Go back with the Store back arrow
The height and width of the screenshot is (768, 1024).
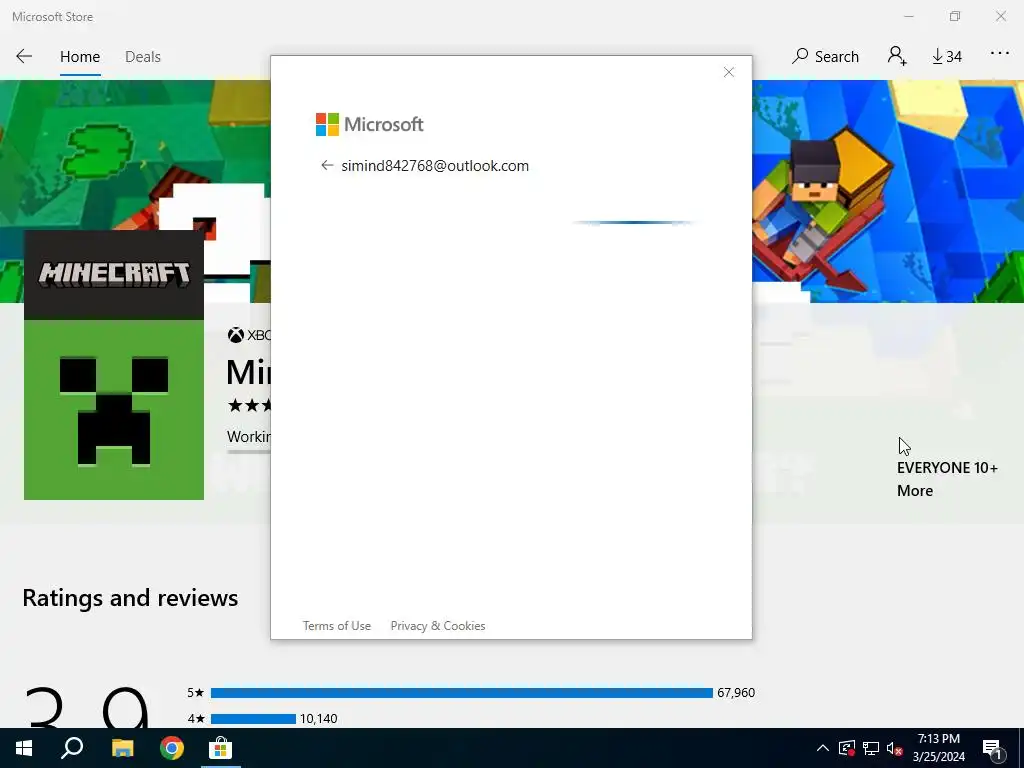click(x=24, y=57)
